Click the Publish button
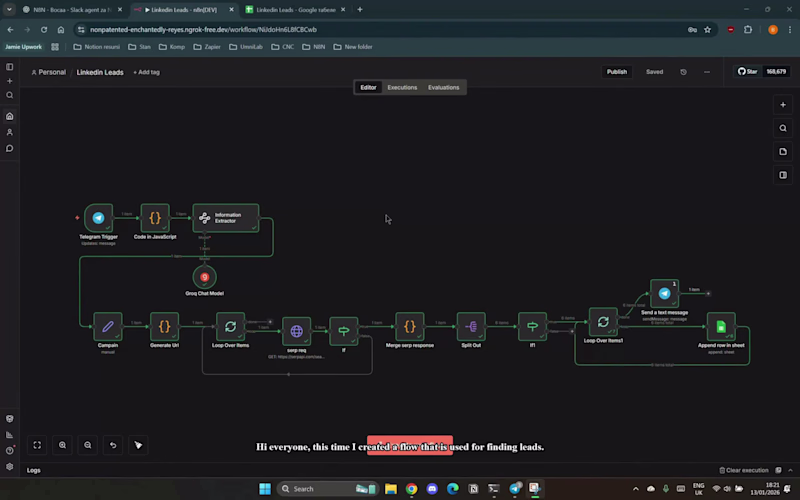Image resolution: width=800 pixels, height=500 pixels. tap(616, 72)
